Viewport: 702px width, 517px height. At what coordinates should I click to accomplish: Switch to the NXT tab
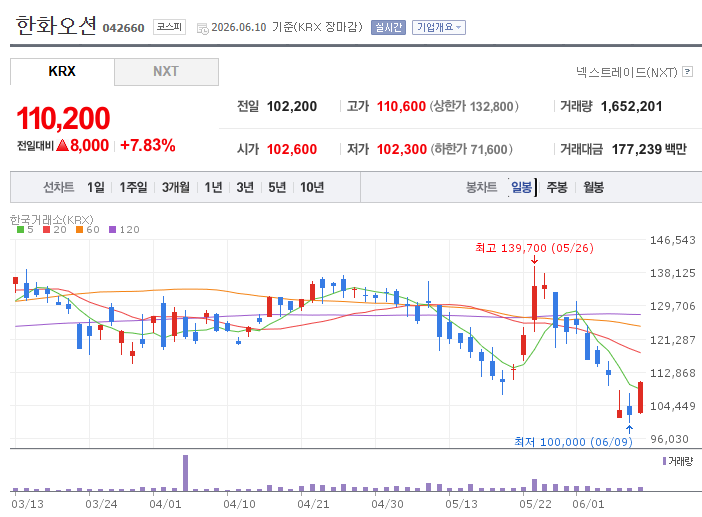[x=166, y=71]
